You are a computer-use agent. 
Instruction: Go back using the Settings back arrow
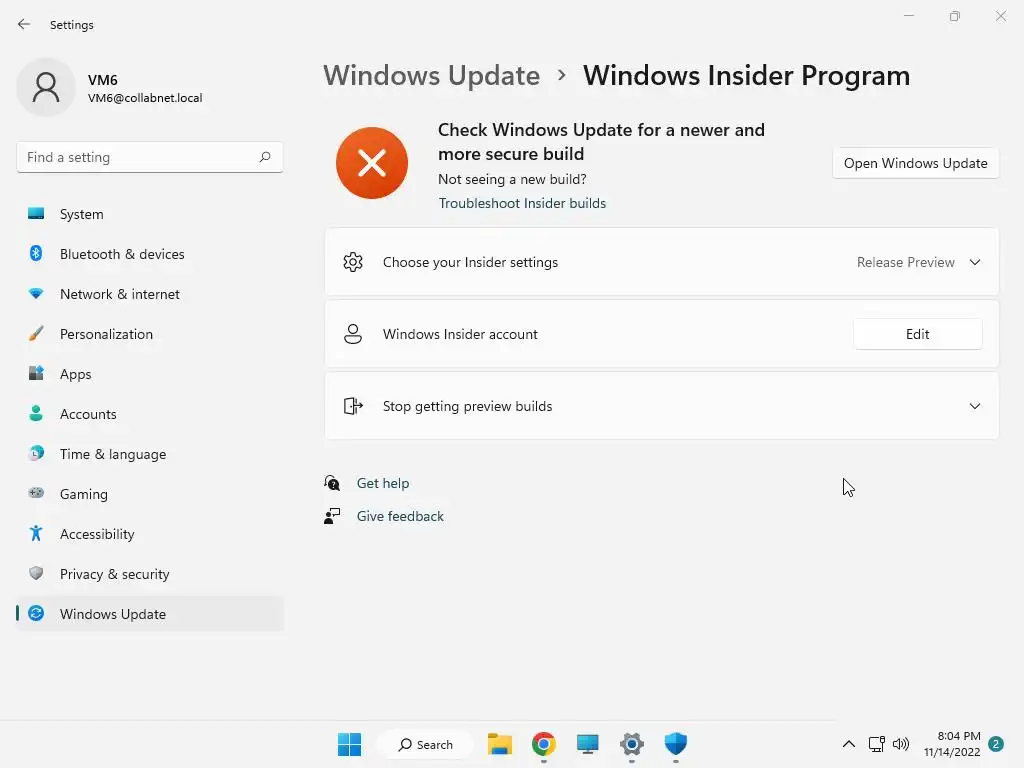point(24,24)
